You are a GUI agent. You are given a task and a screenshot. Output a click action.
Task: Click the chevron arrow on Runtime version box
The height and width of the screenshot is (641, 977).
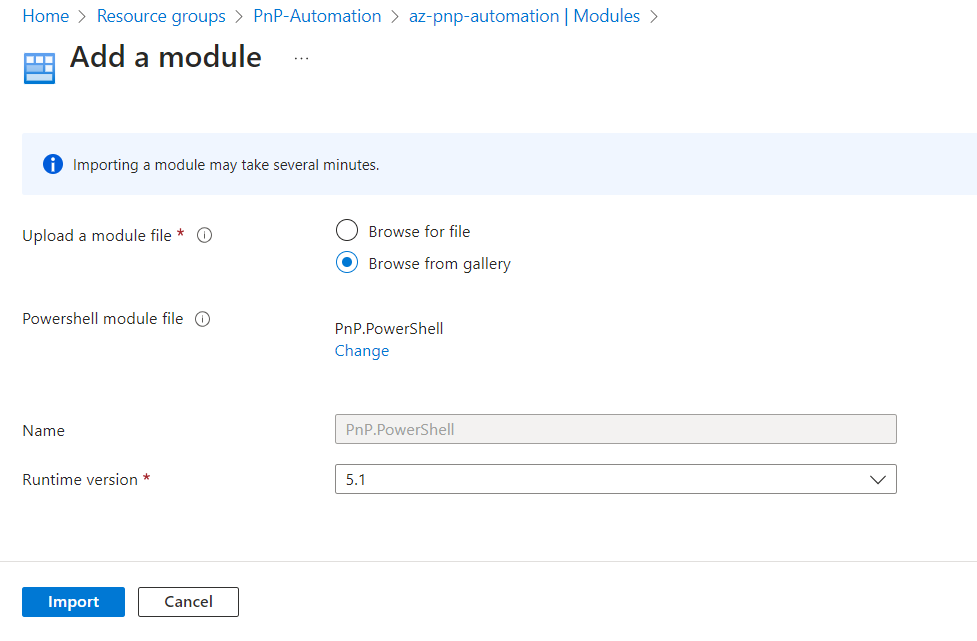[x=877, y=480]
